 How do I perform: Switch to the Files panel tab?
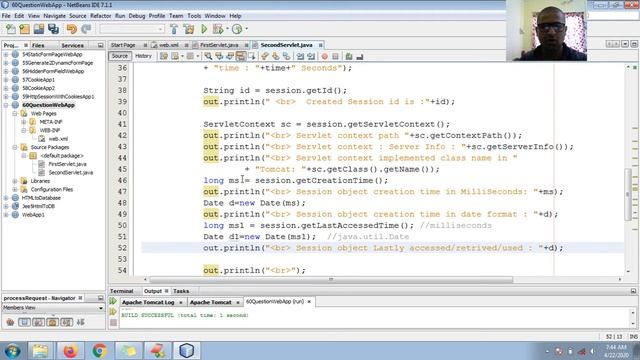[x=38, y=45]
